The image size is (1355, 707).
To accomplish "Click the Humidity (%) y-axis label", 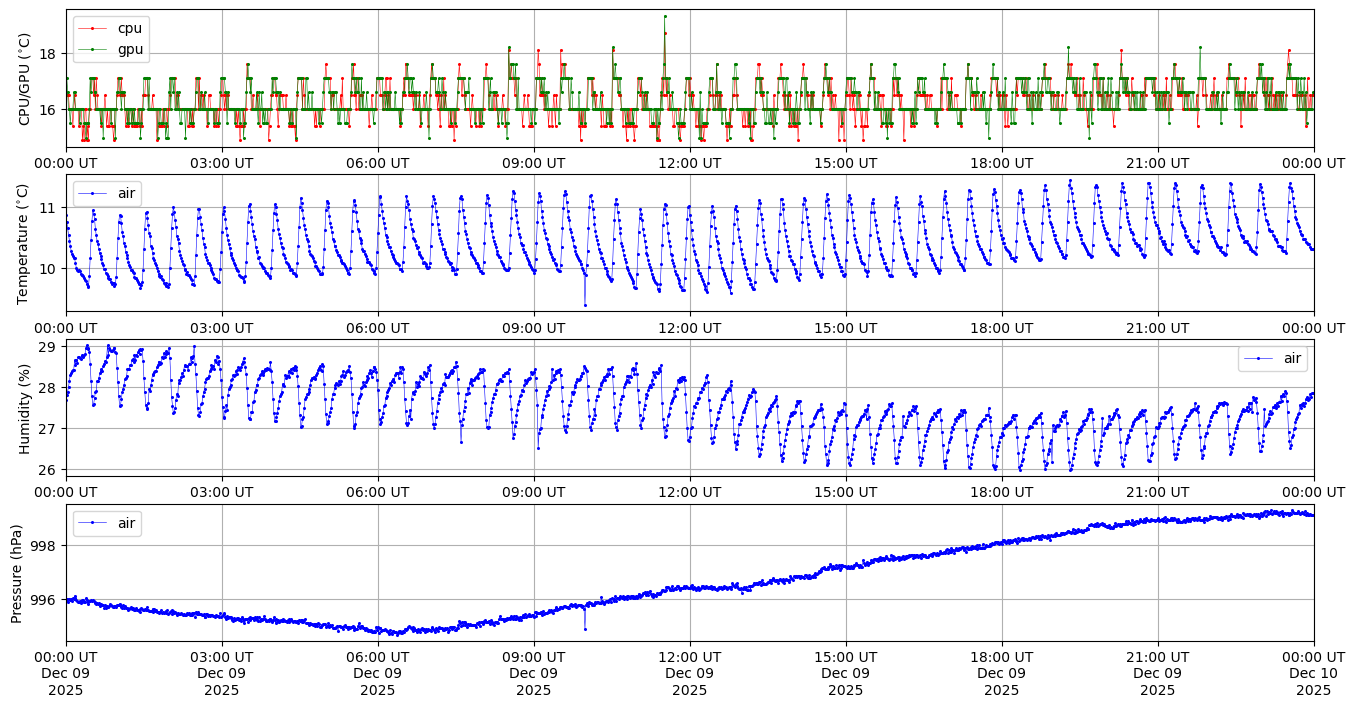I will 25,408.
